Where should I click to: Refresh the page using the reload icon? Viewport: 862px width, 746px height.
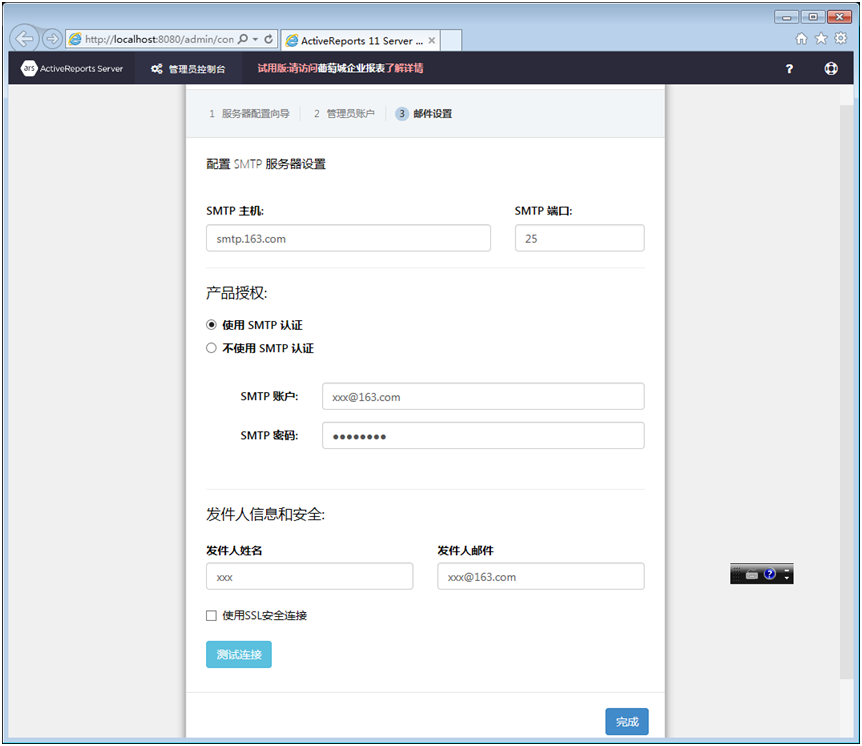(269, 39)
